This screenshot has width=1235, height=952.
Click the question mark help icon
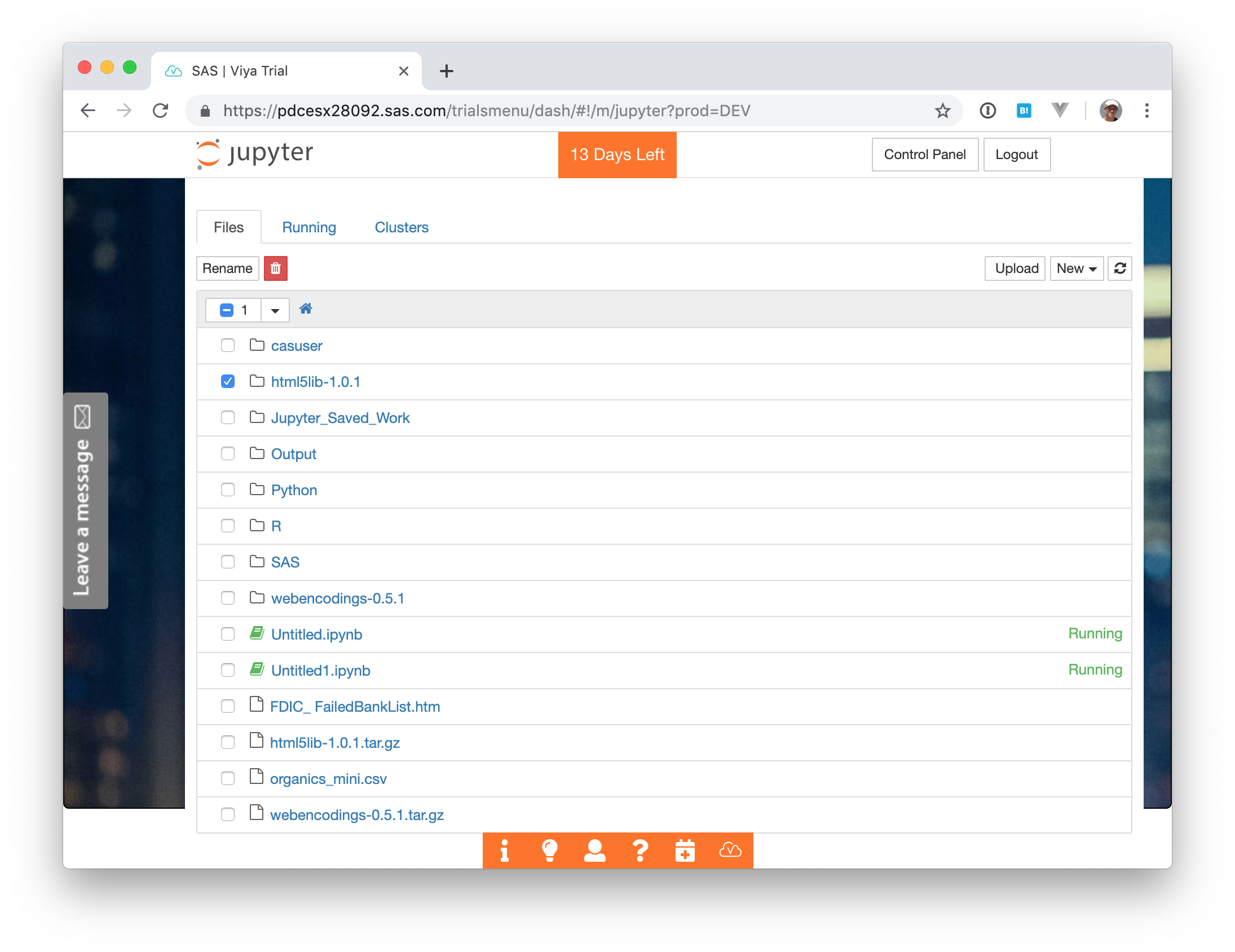coord(639,850)
